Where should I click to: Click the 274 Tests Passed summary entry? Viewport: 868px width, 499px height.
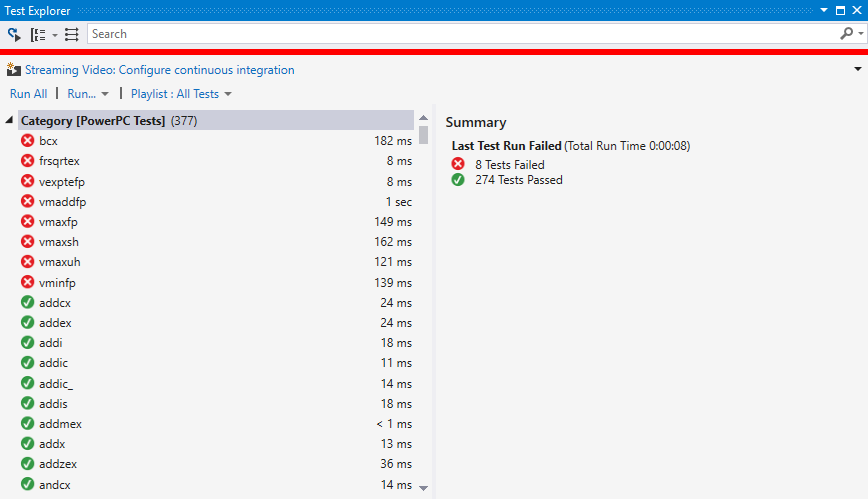(x=519, y=179)
